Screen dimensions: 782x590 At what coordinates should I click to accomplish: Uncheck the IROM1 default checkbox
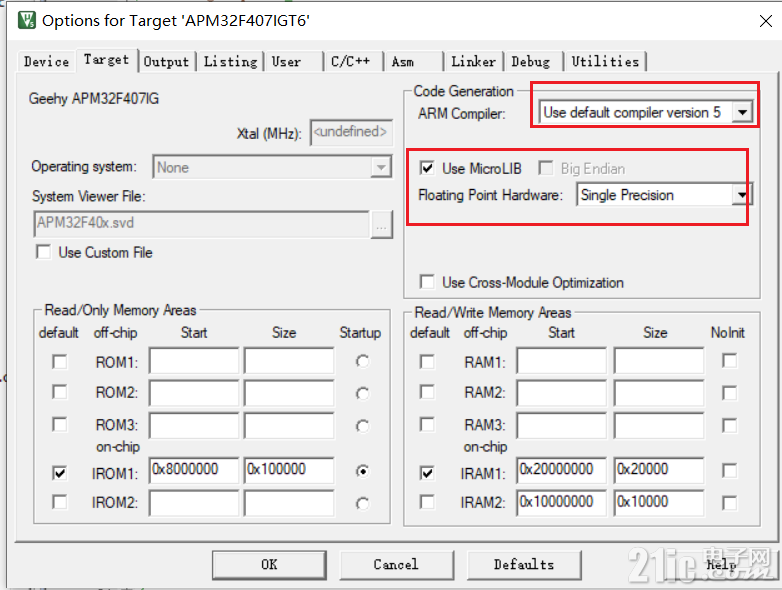[x=59, y=472]
